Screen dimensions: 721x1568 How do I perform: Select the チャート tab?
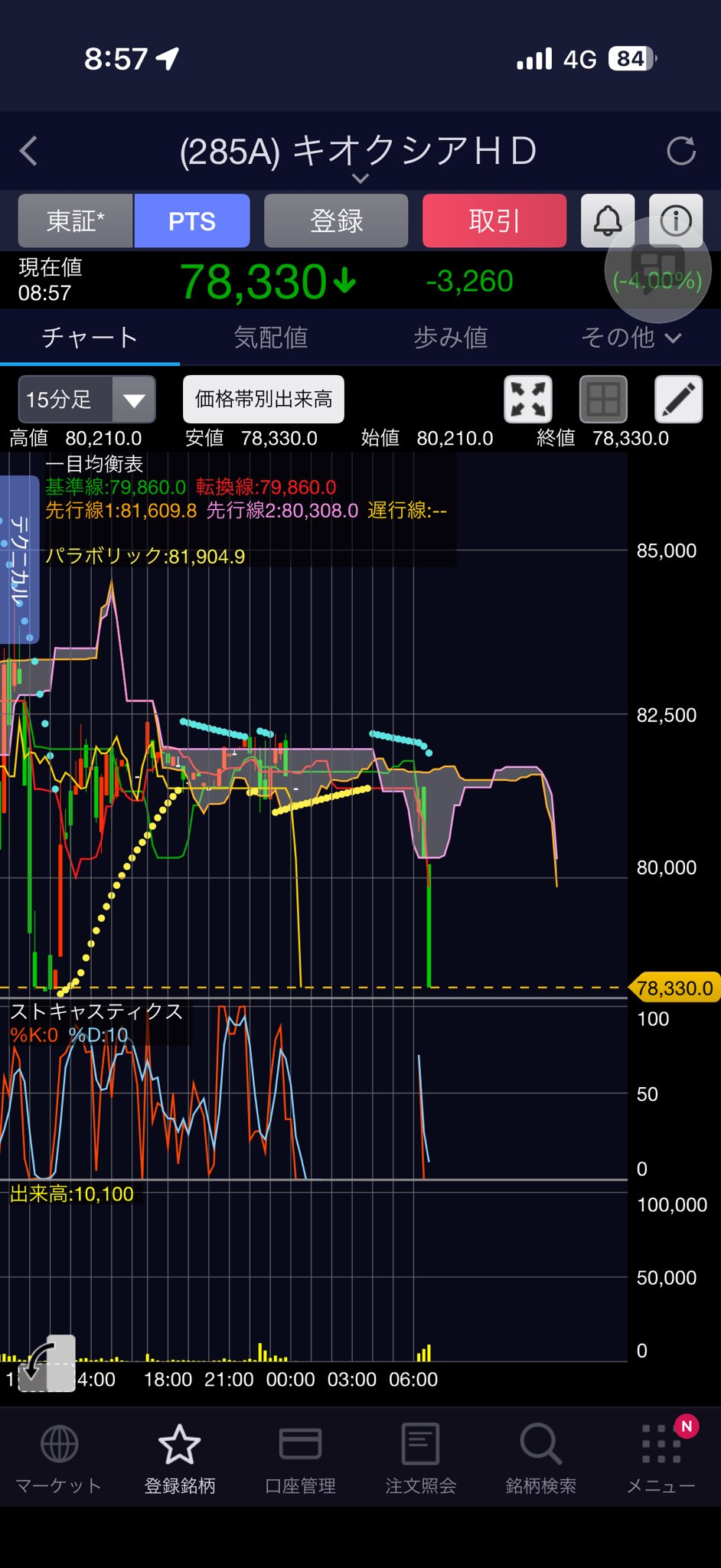pyautogui.click(x=90, y=337)
